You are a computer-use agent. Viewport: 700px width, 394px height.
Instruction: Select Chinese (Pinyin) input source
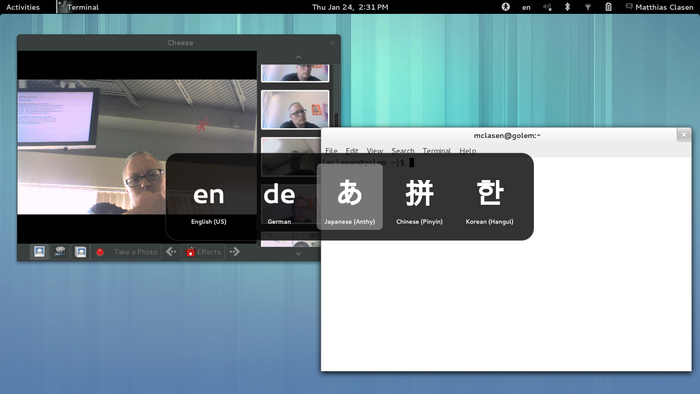pos(419,197)
